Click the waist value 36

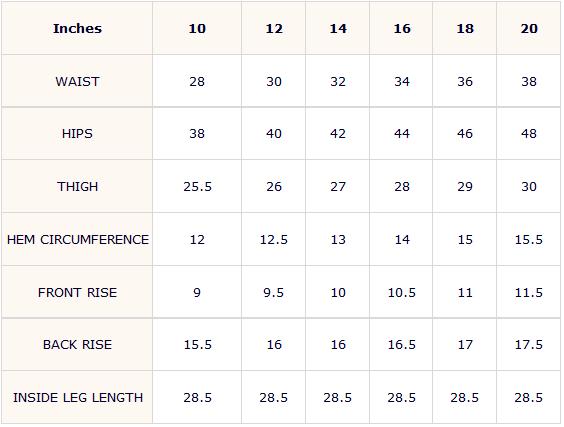(465, 82)
